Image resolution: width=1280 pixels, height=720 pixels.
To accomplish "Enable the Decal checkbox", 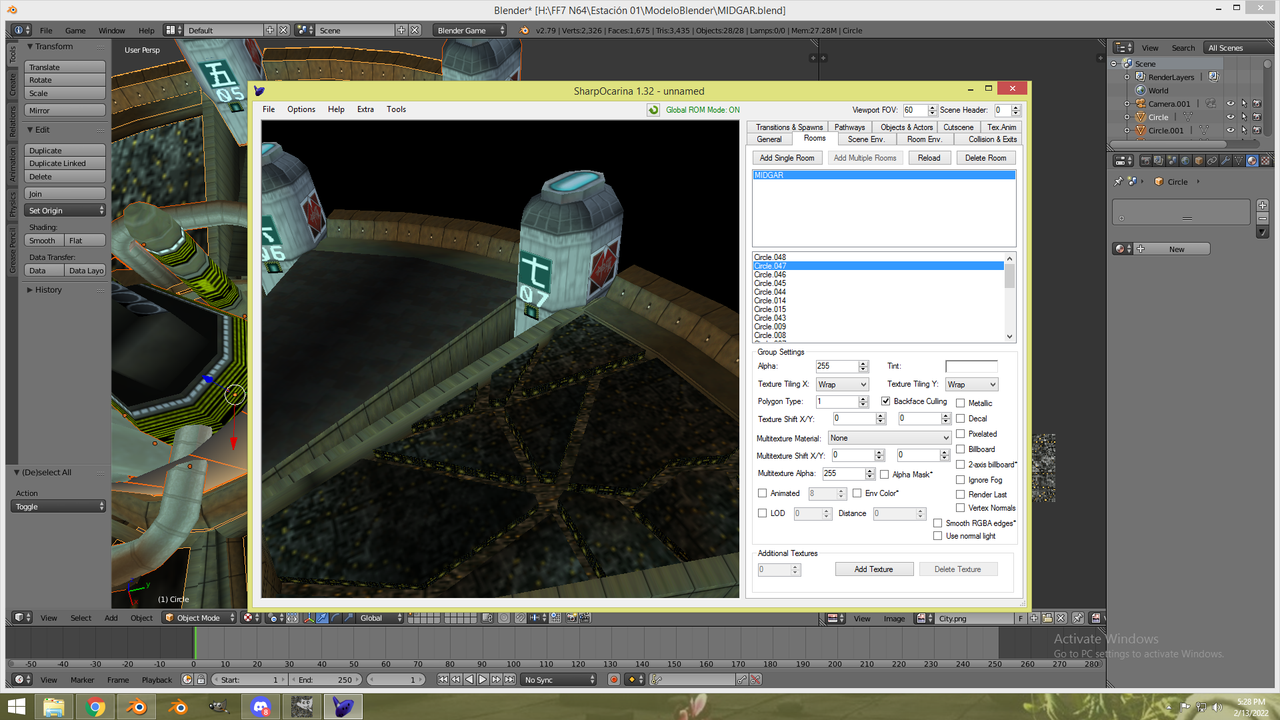I will pos(961,419).
